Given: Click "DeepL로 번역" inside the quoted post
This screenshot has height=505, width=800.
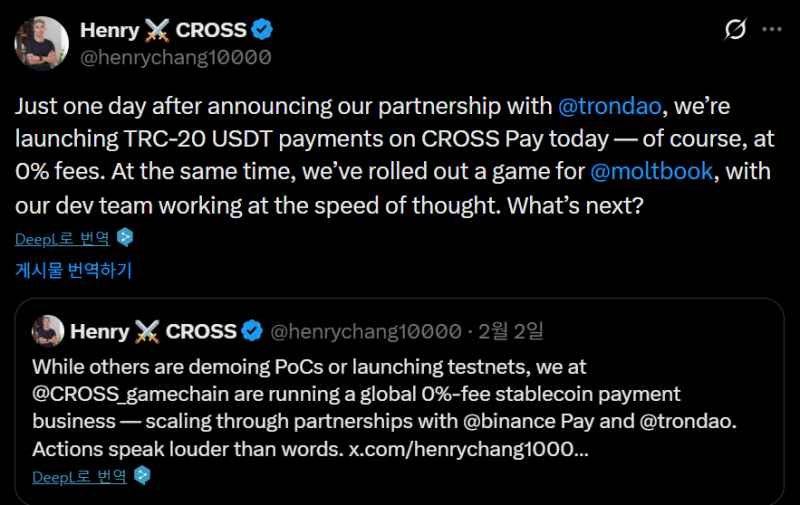Looking at the screenshot, I should coord(79,476).
